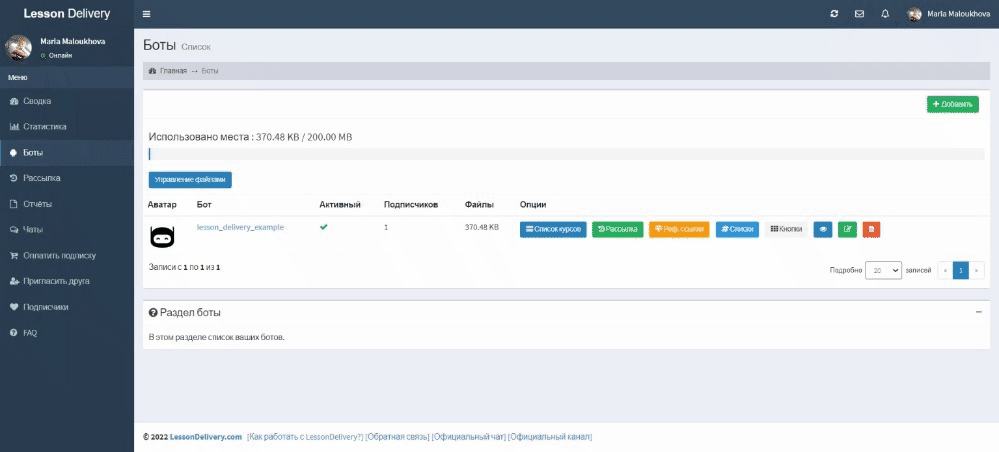The width and height of the screenshot is (999, 452).
Task: Click the Maria Maloukhova name in top bar
Action: pyautogui.click(x=959, y=14)
